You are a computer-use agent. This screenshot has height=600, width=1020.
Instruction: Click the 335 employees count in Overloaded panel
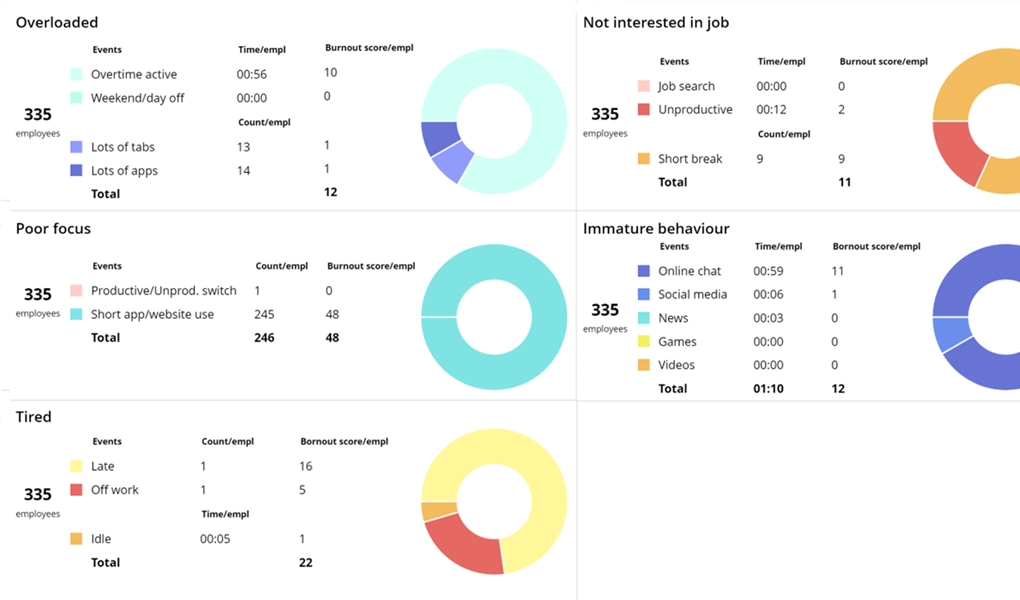(x=37, y=121)
